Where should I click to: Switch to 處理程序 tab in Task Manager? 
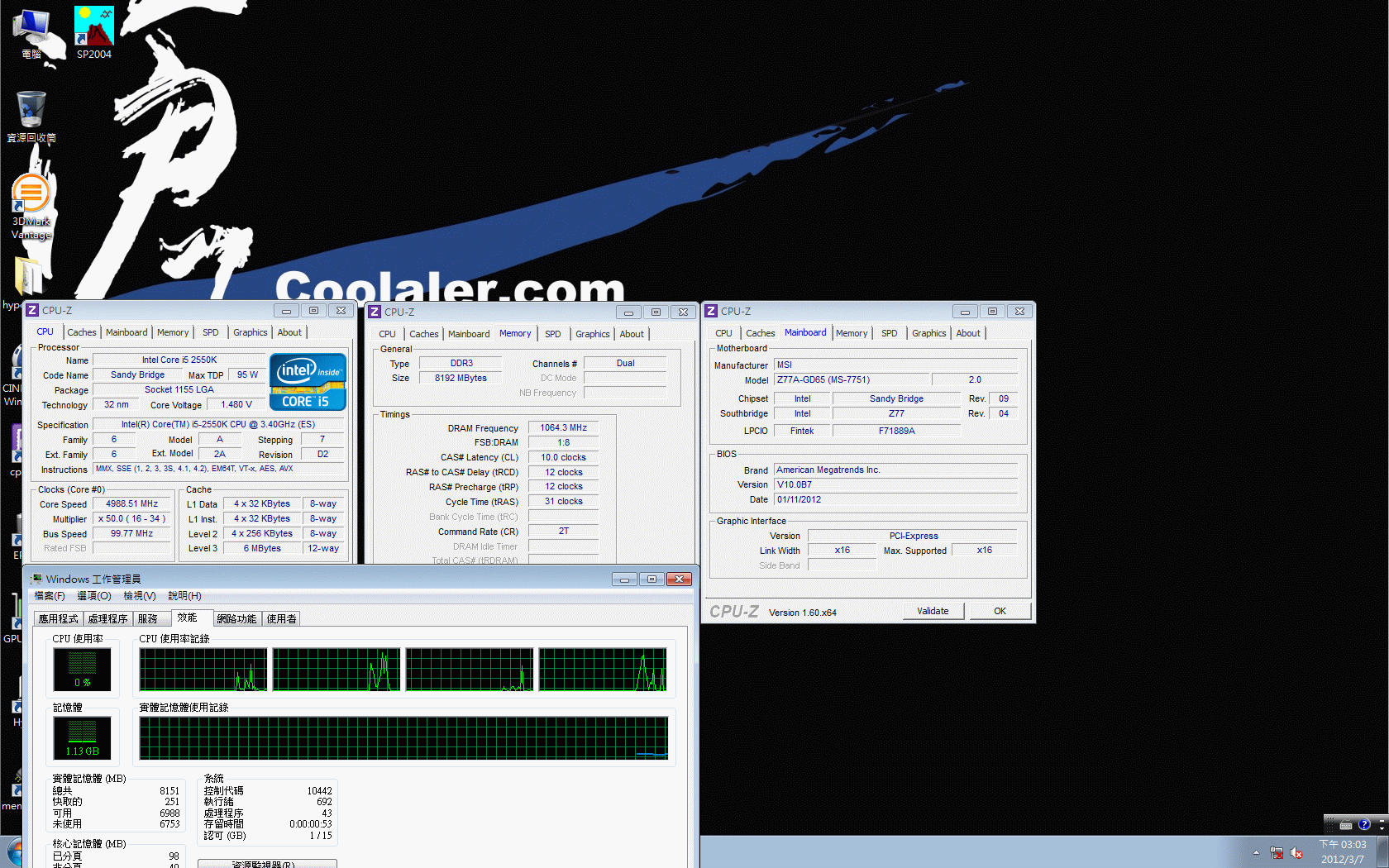point(107,618)
